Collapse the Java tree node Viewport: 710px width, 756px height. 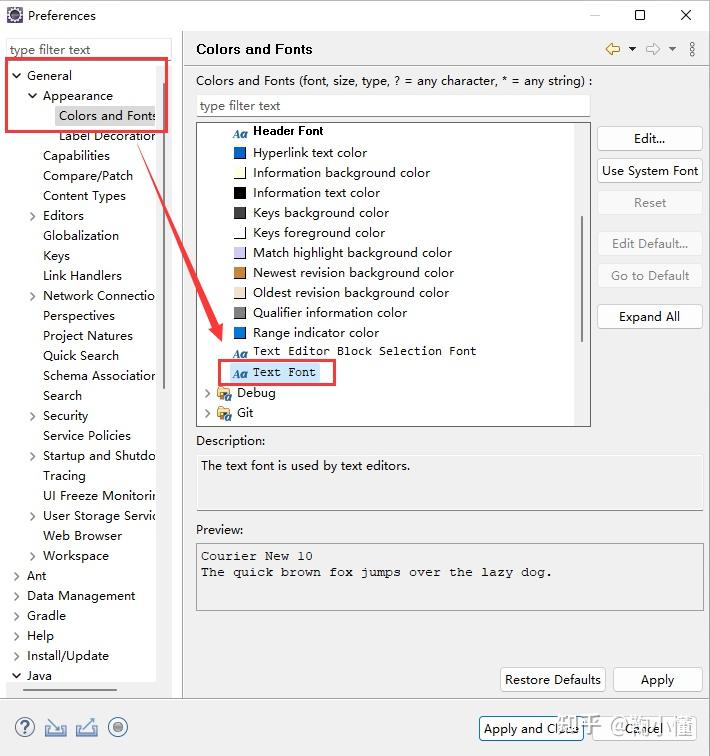(x=17, y=676)
